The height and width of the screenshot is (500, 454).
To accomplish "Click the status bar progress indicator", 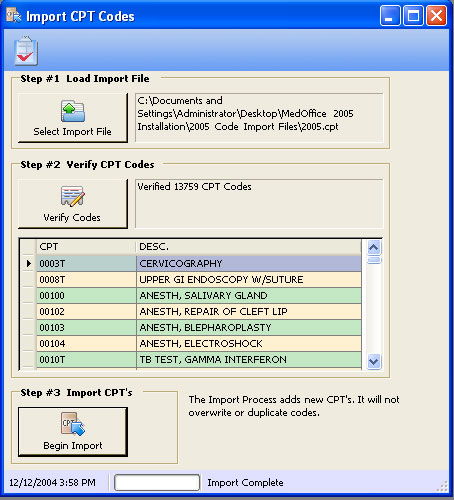I will click(x=157, y=483).
